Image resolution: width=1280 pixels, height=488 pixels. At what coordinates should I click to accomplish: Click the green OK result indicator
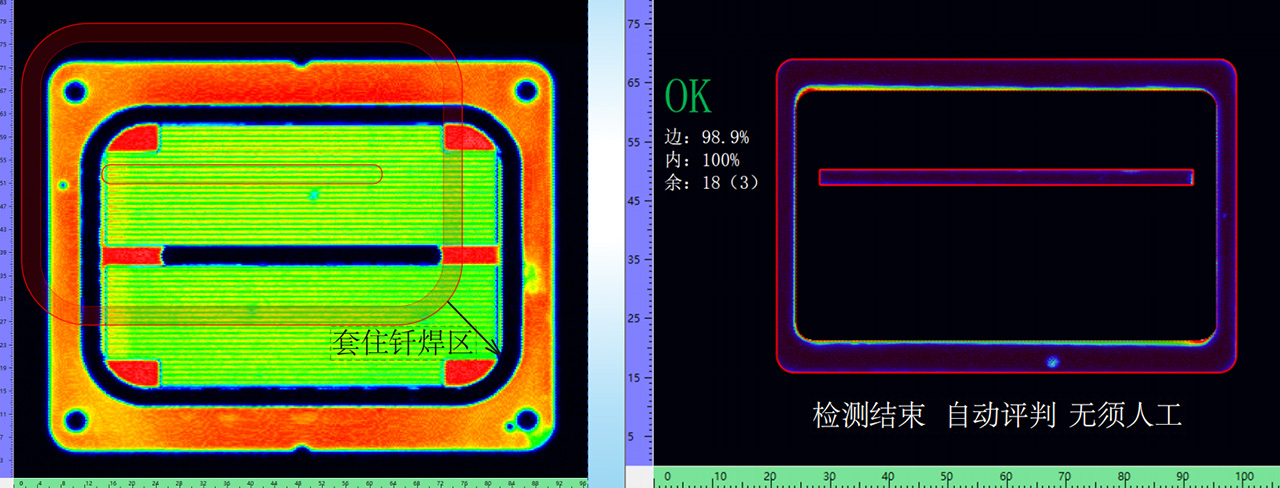(x=689, y=97)
